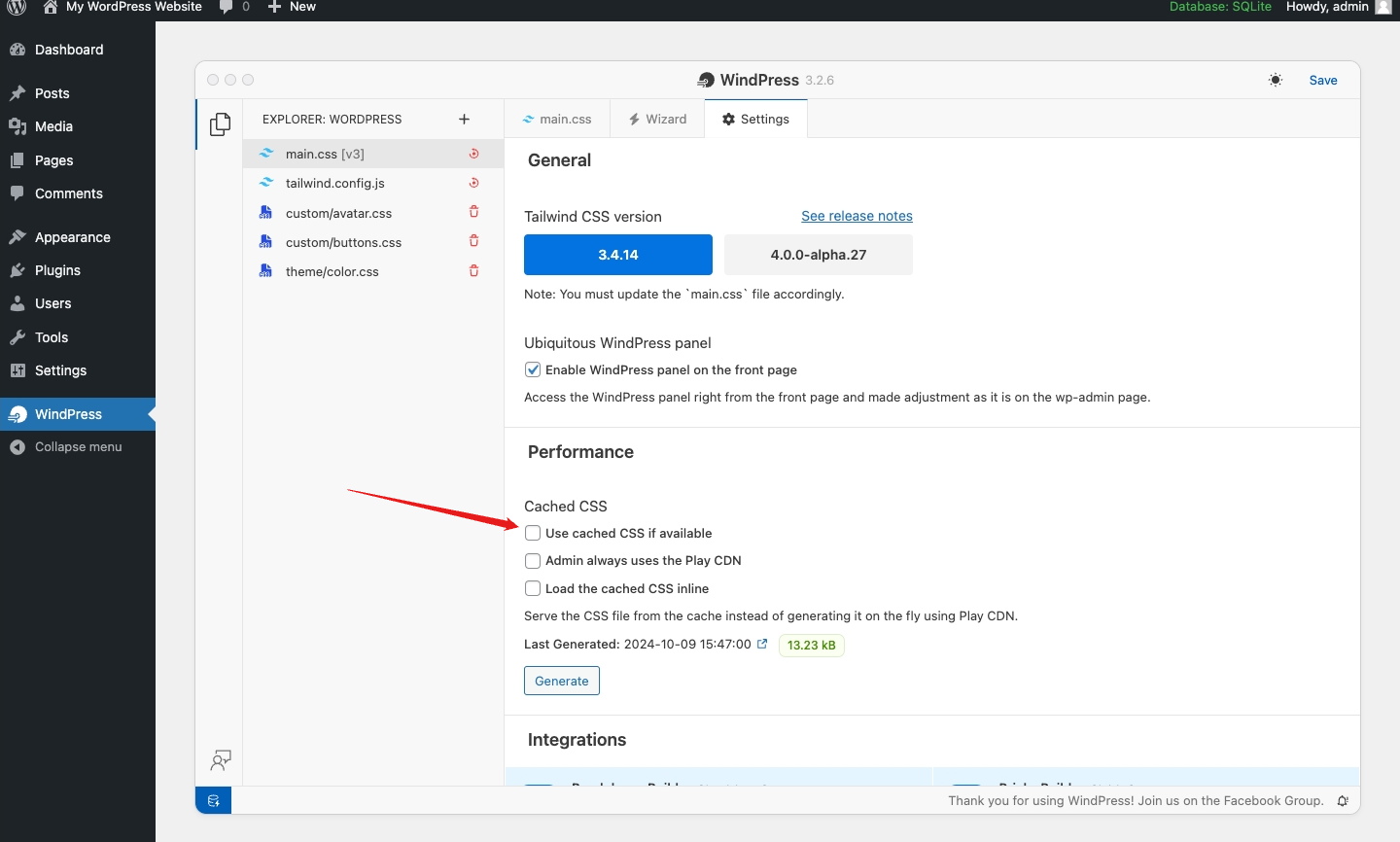
Task: Click the notification bell in the footer
Action: 1343,800
